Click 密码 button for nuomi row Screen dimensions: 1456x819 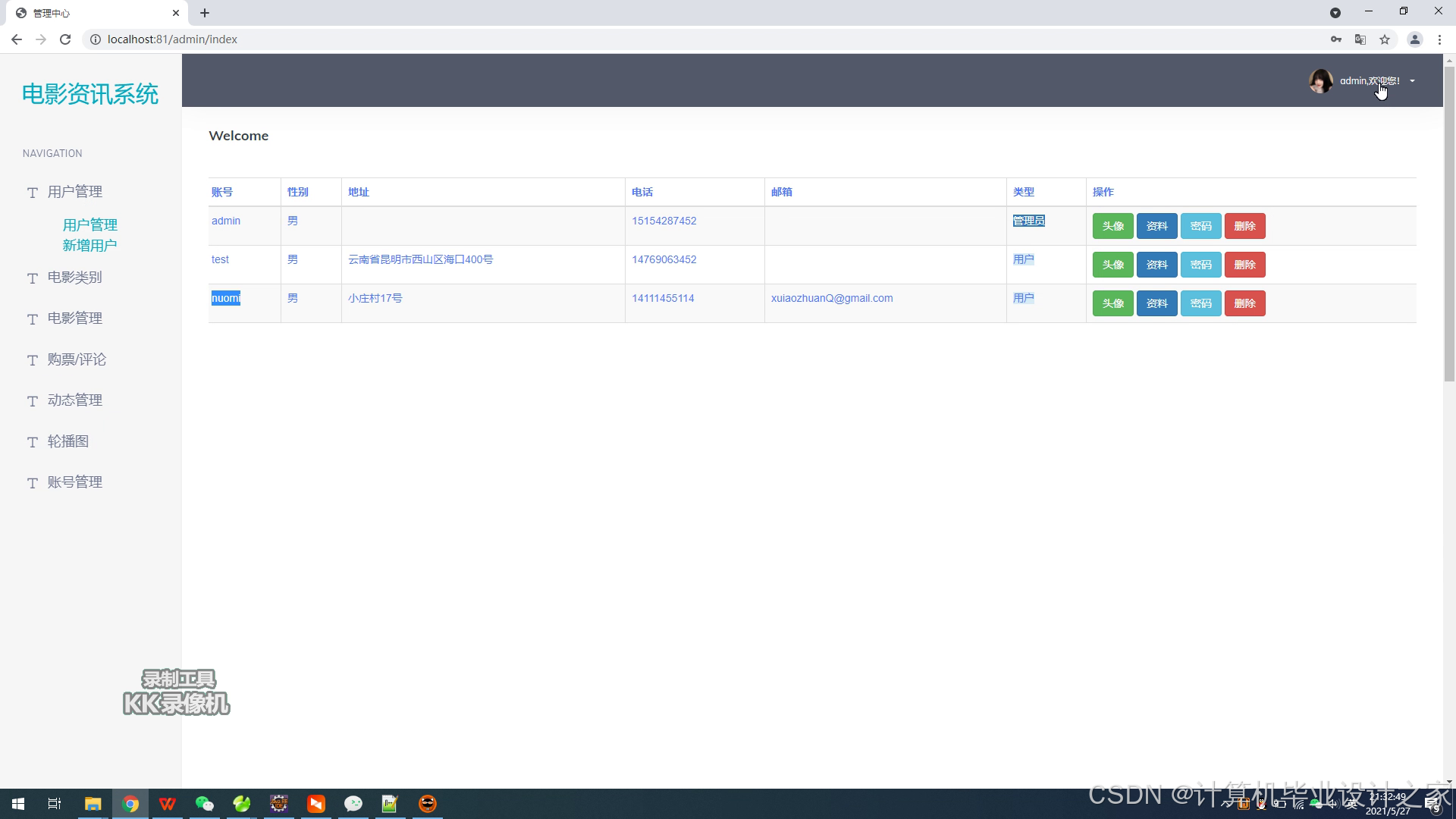point(1200,303)
